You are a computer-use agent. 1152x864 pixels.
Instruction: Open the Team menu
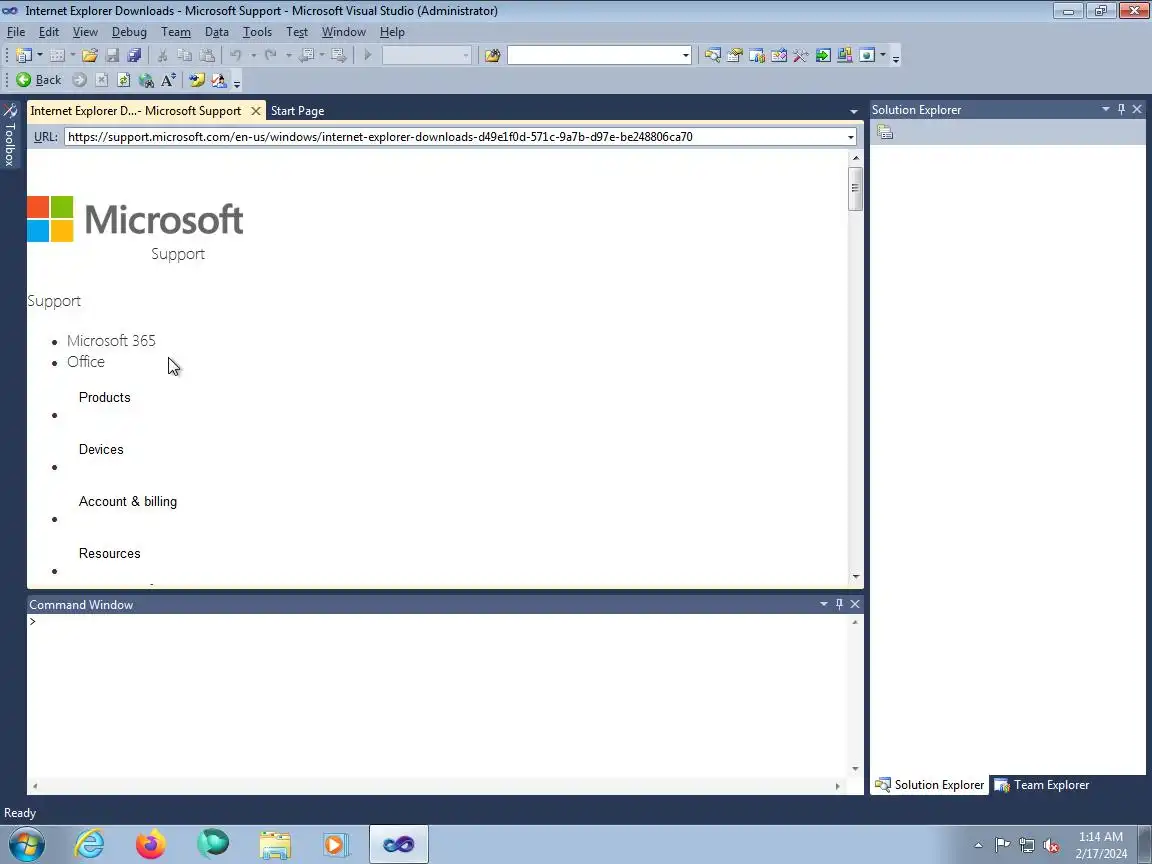(176, 32)
